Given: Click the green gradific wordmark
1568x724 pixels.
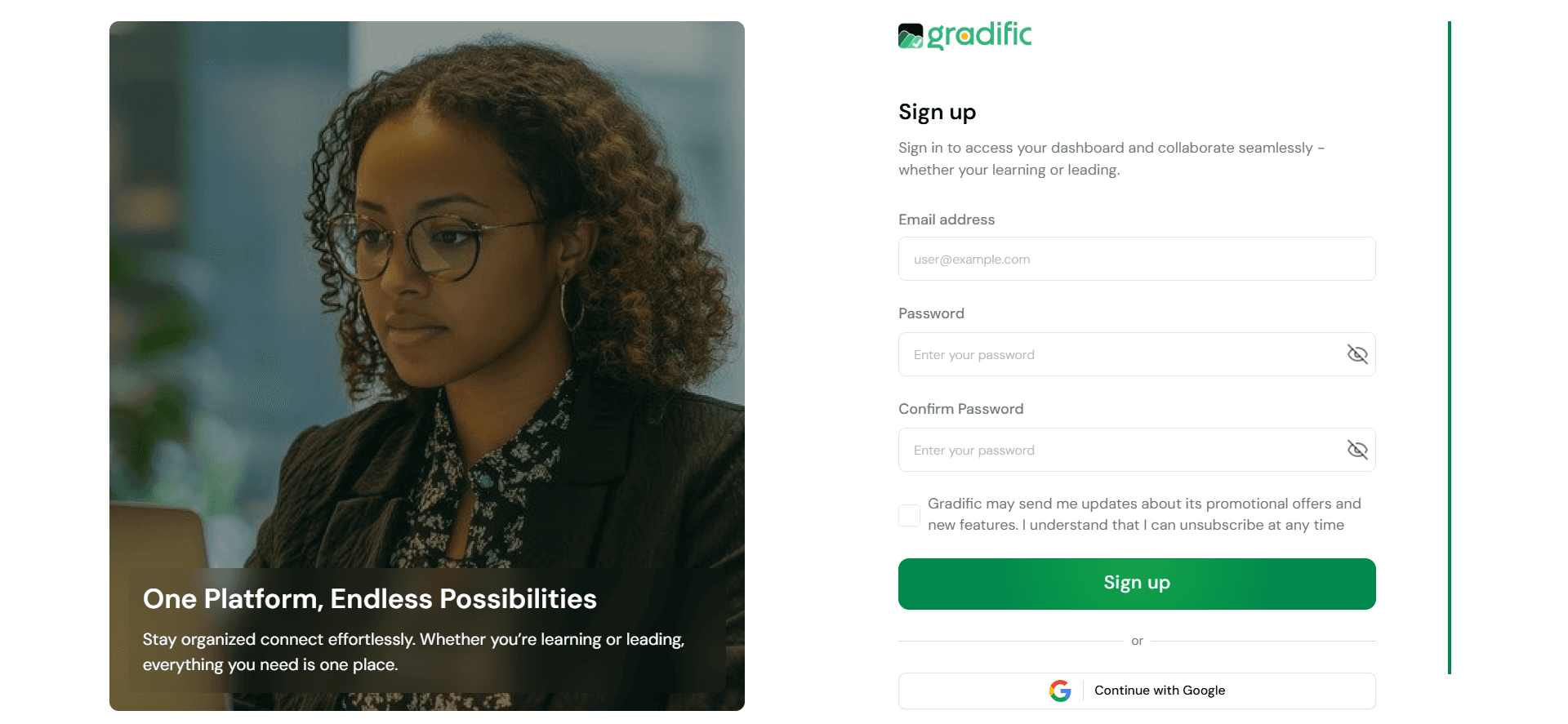Looking at the screenshot, I should [979, 35].
